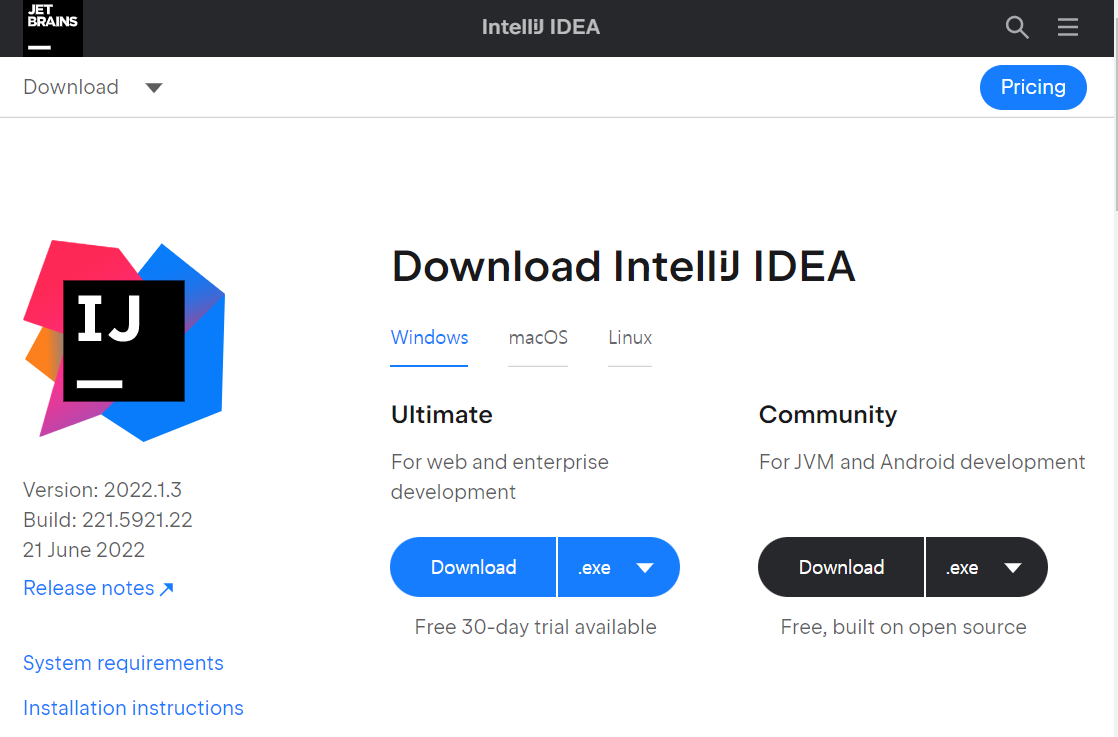Open Installation instructions link
1118x737 pixels.
point(133,708)
